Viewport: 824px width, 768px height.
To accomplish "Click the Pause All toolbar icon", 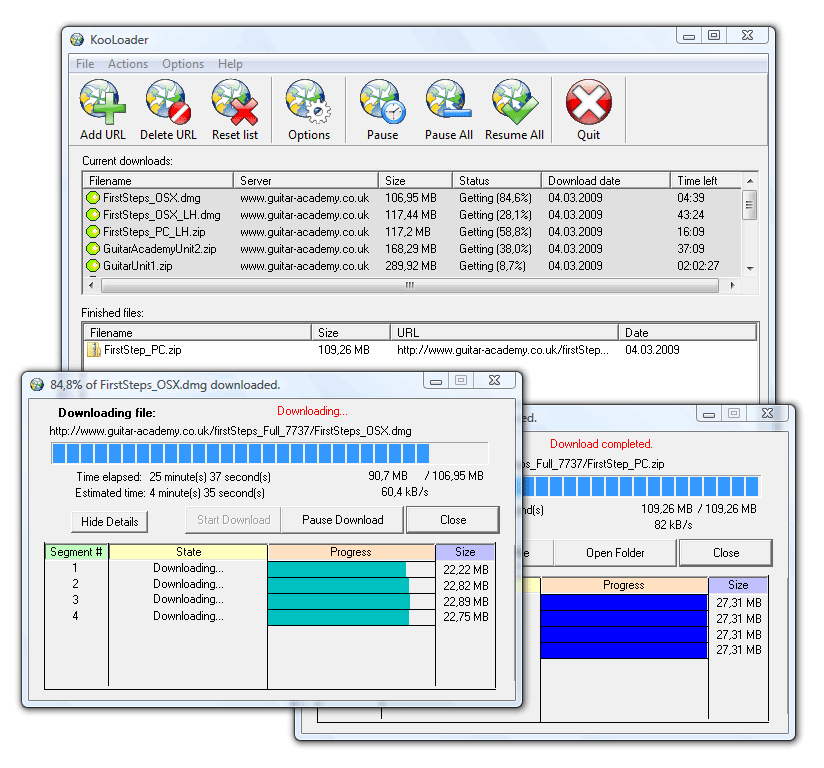I will [449, 101].
